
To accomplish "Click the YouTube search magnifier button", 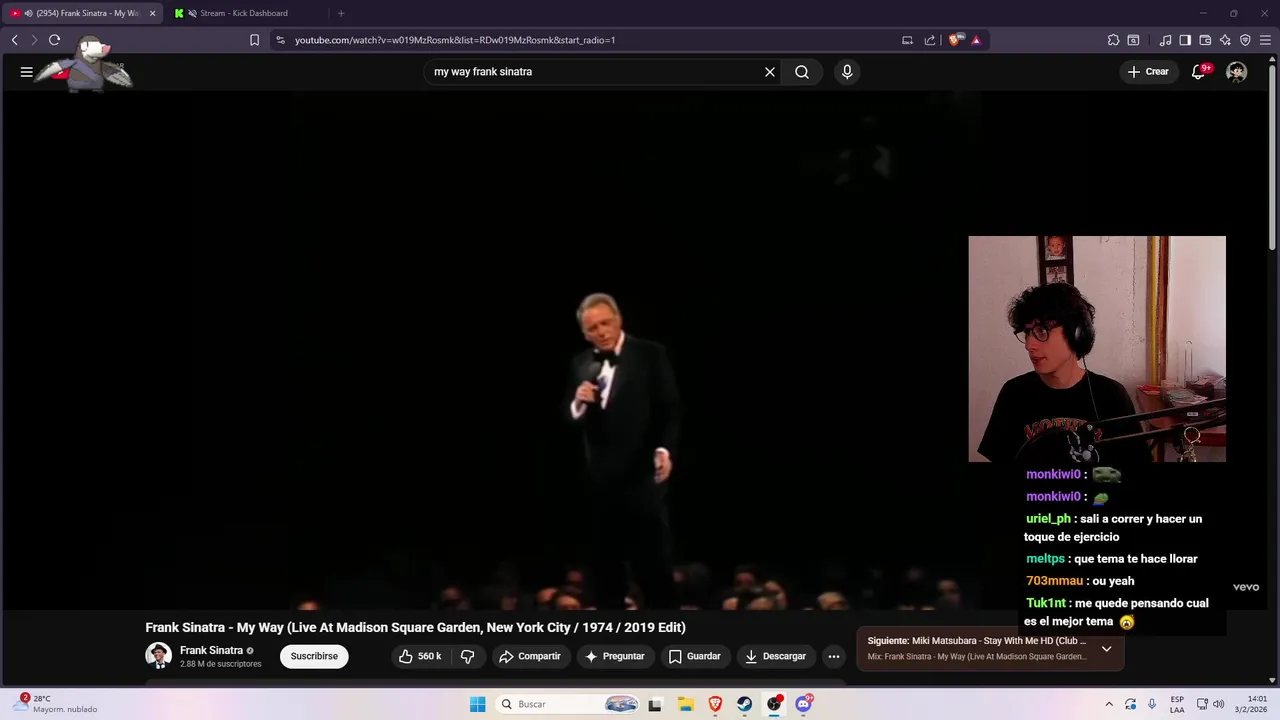I will coord(802,72).
